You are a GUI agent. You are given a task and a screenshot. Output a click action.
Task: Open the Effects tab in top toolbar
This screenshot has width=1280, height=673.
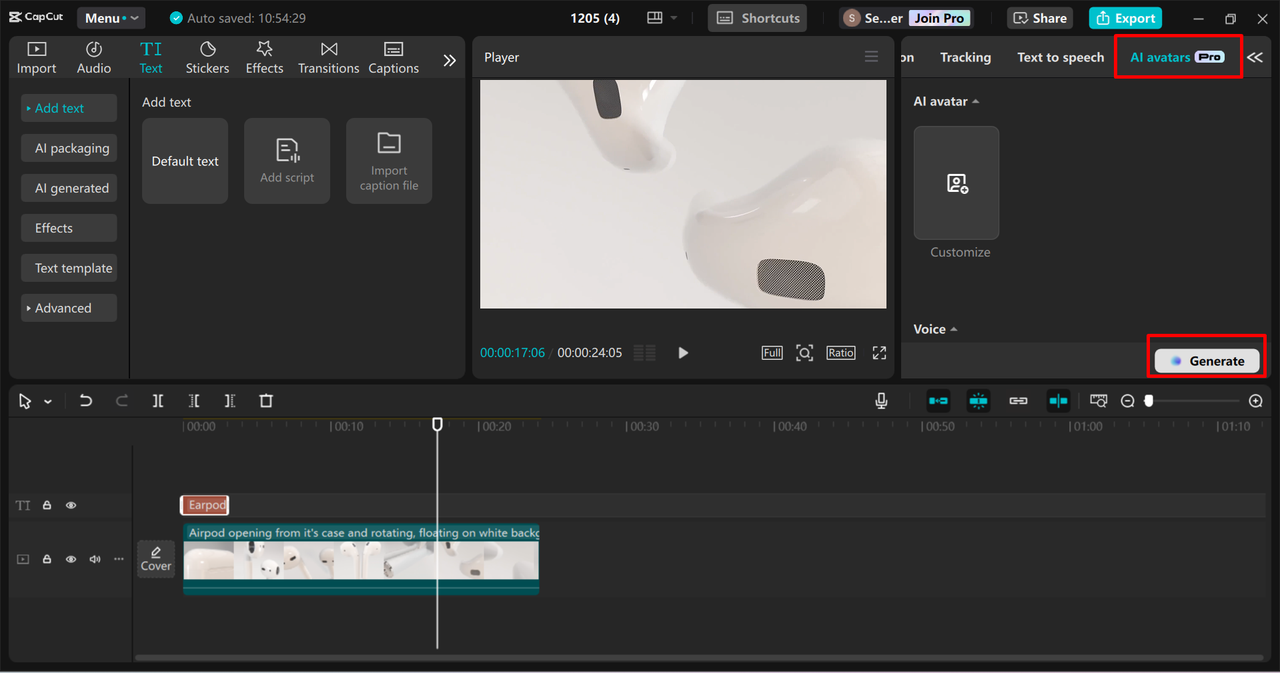click(x=264, y=58)
